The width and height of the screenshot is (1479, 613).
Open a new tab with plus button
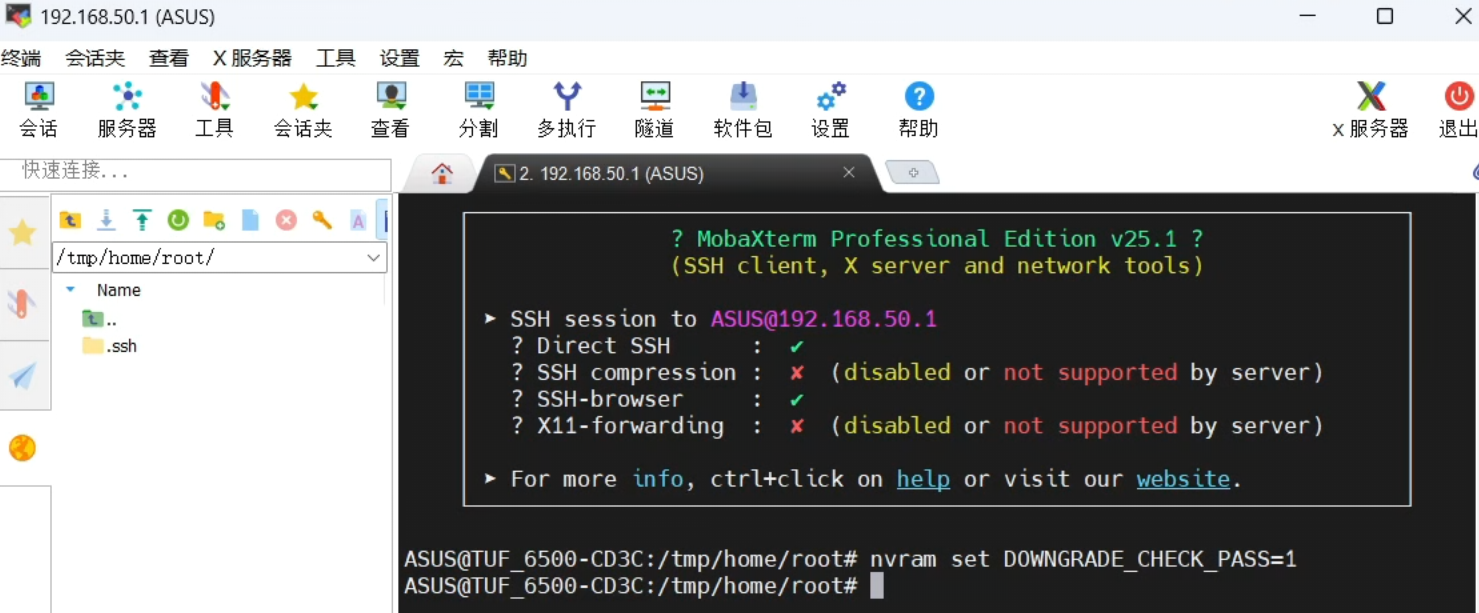[913, 173]
